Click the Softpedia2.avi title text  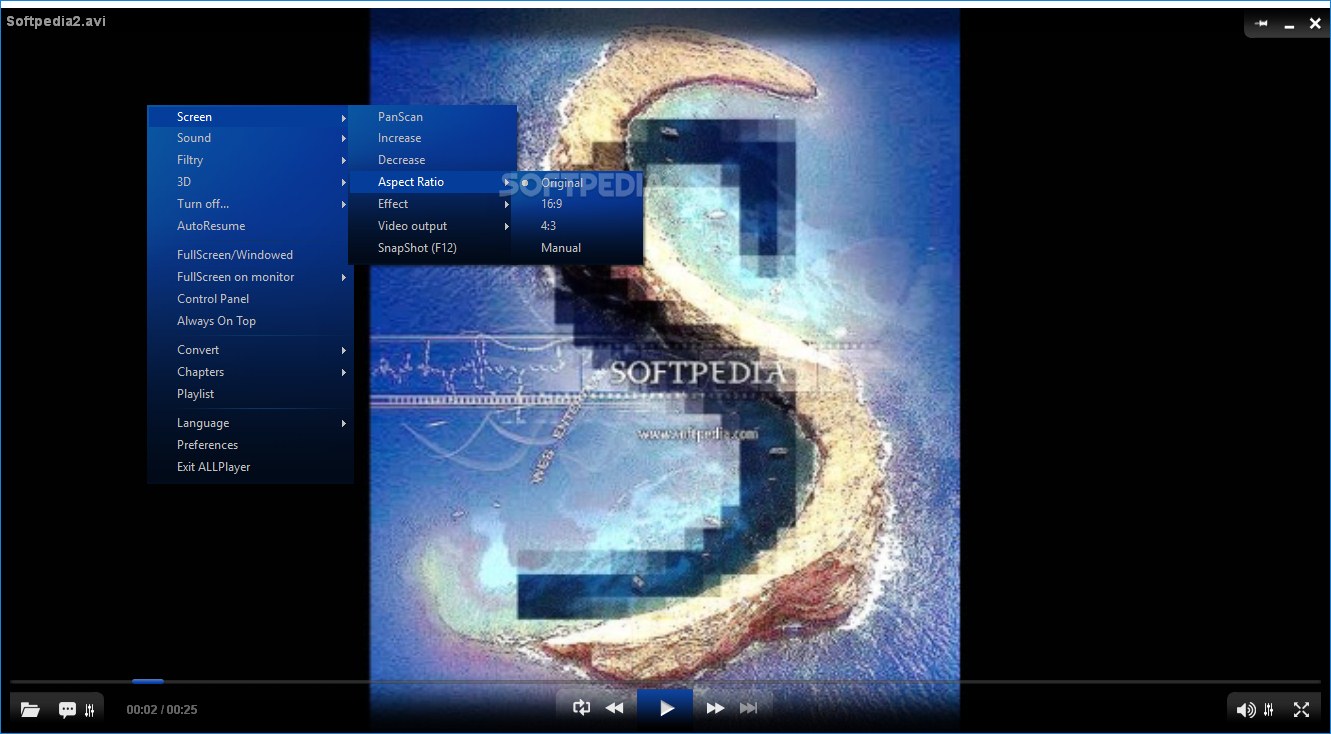(x=56, y=21)
